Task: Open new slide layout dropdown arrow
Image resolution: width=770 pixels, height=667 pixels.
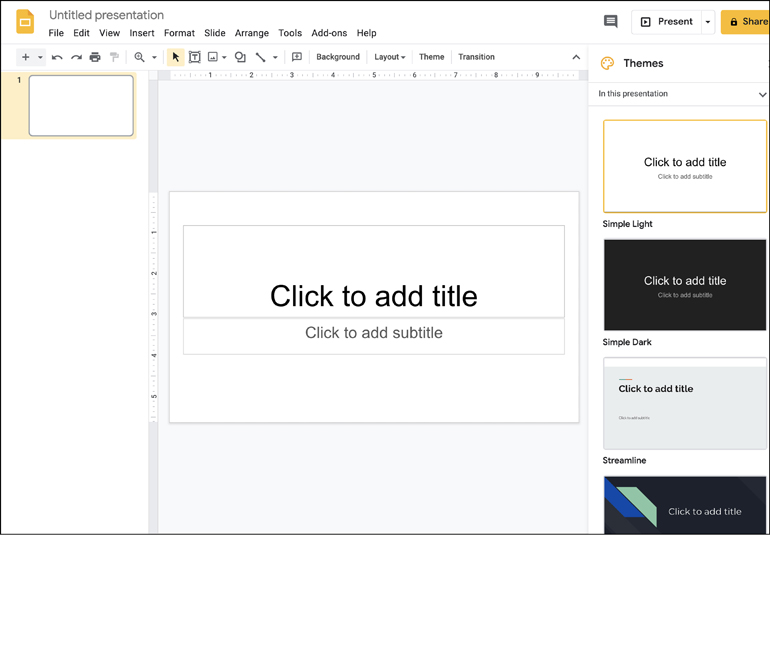Action: click(x=40, y=57)
